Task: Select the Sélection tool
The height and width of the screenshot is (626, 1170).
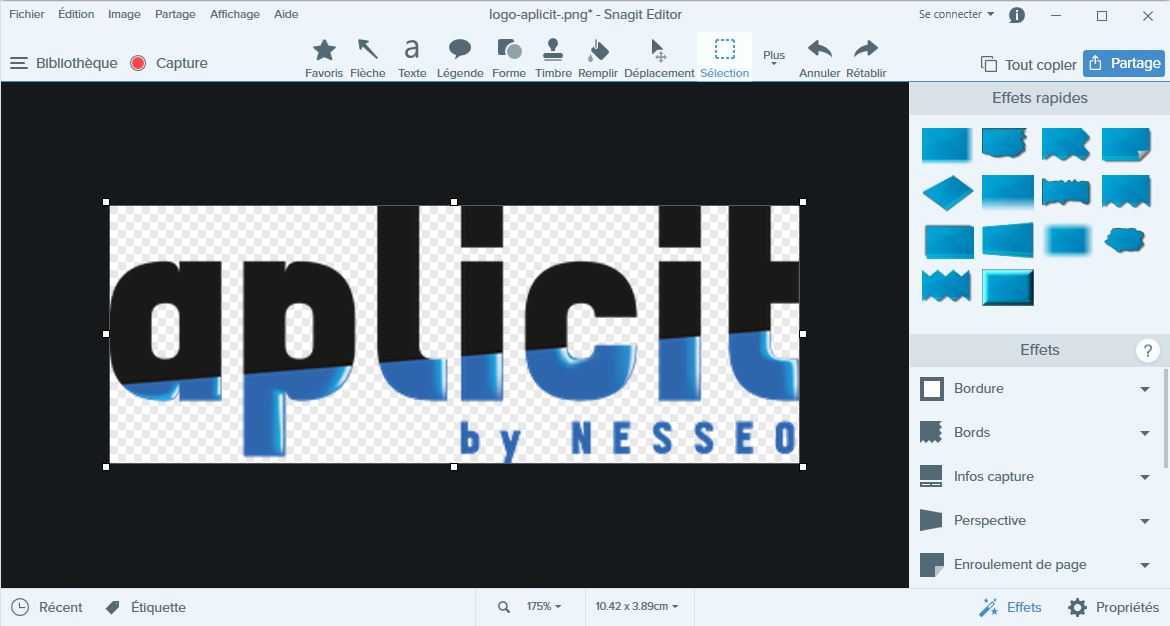Action: [x=725, y=58]
